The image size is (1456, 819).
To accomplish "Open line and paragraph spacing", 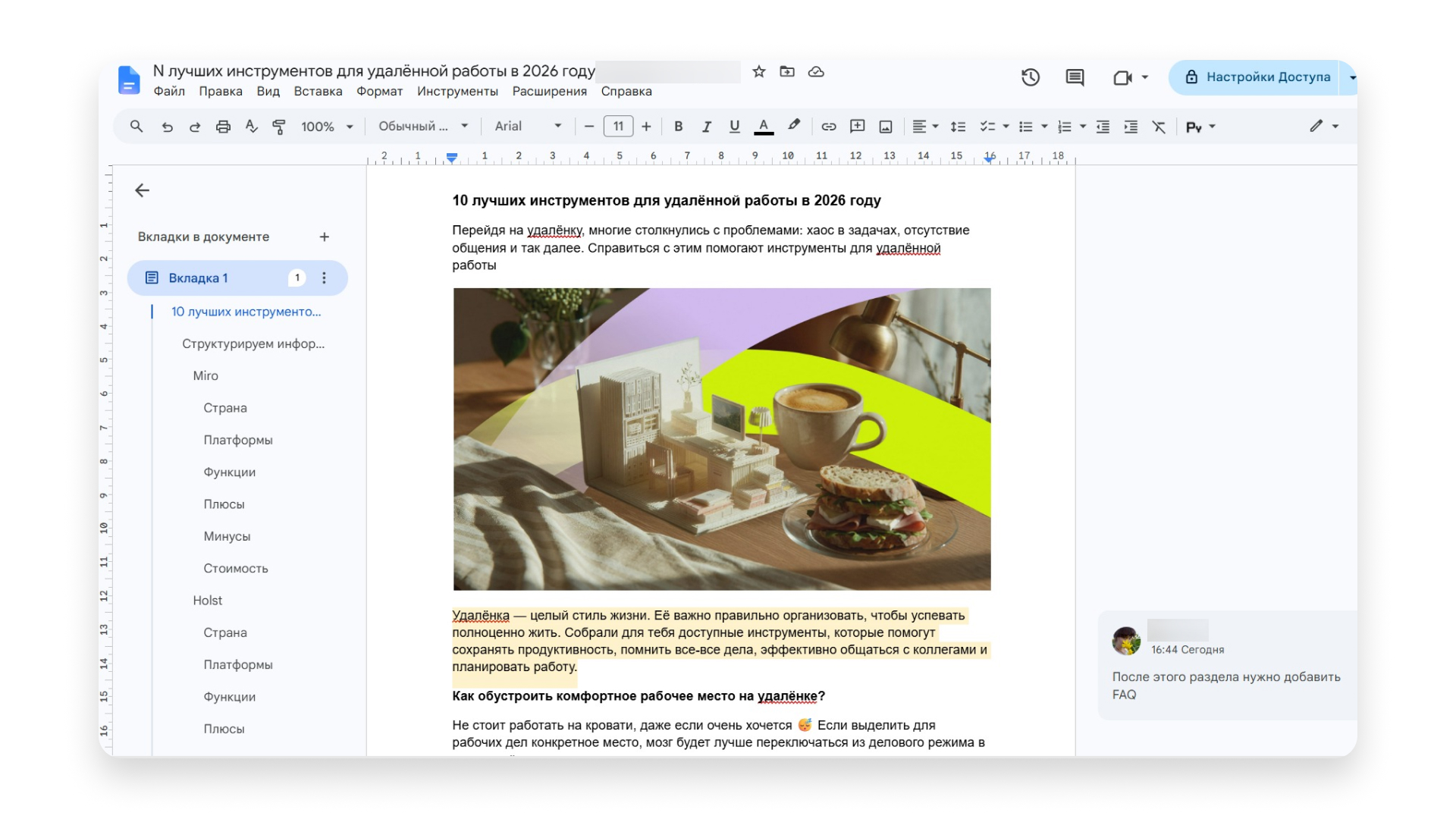I will point(958,127).
